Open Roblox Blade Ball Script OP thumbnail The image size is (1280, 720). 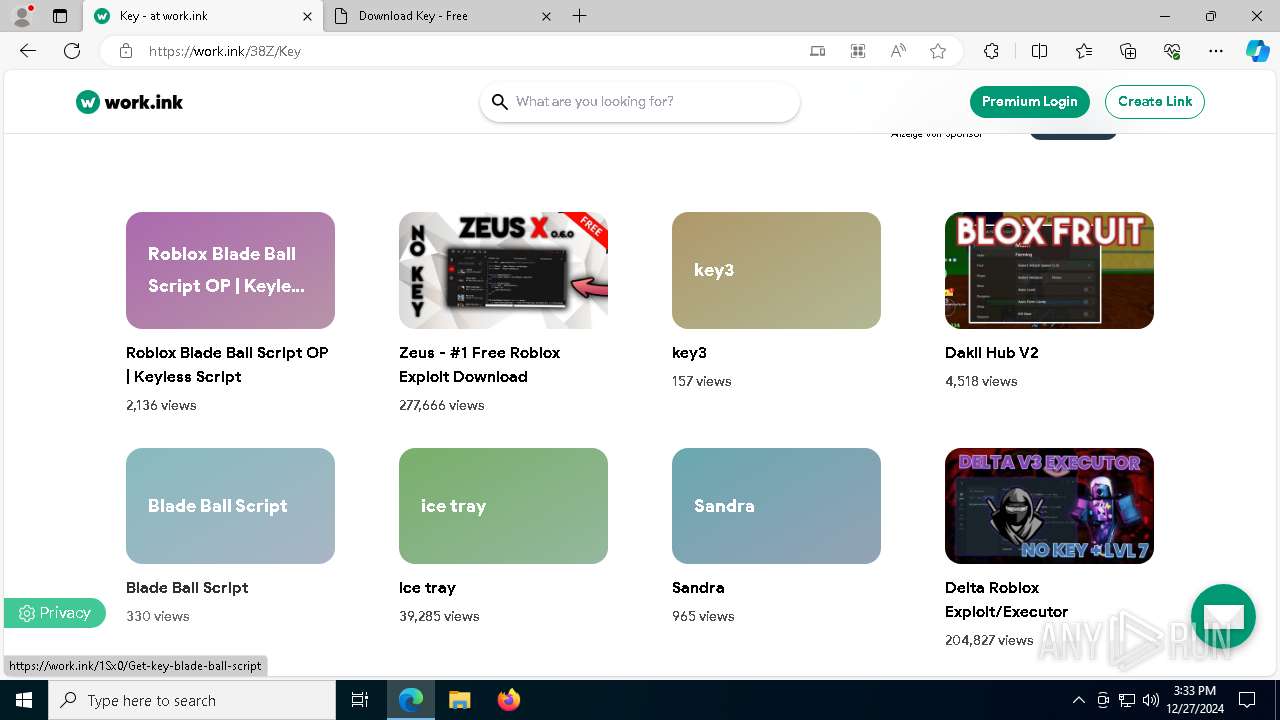click(x=230, y=270)
